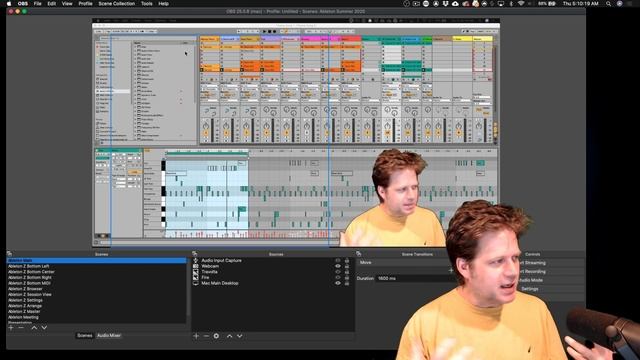Move the selected source down

240,336
